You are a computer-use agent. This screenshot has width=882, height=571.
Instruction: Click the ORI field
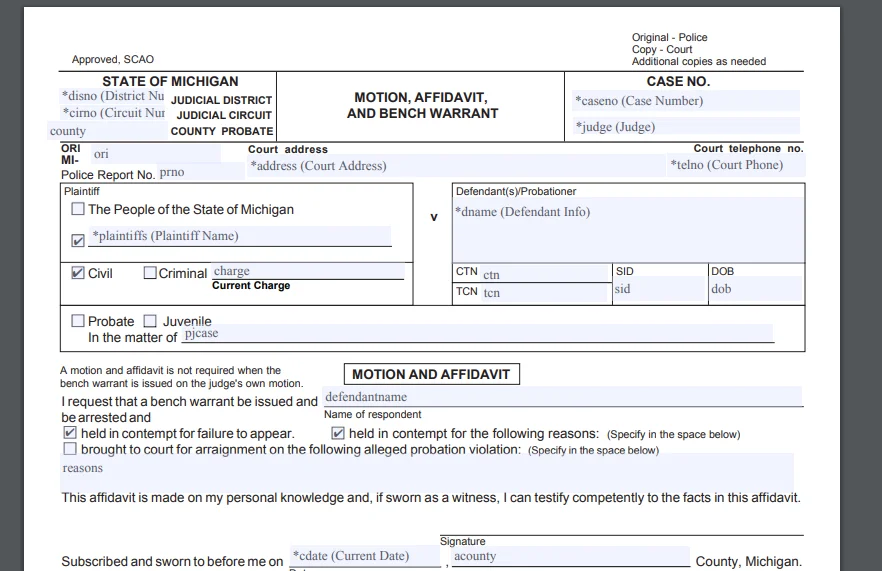(156, 154)
